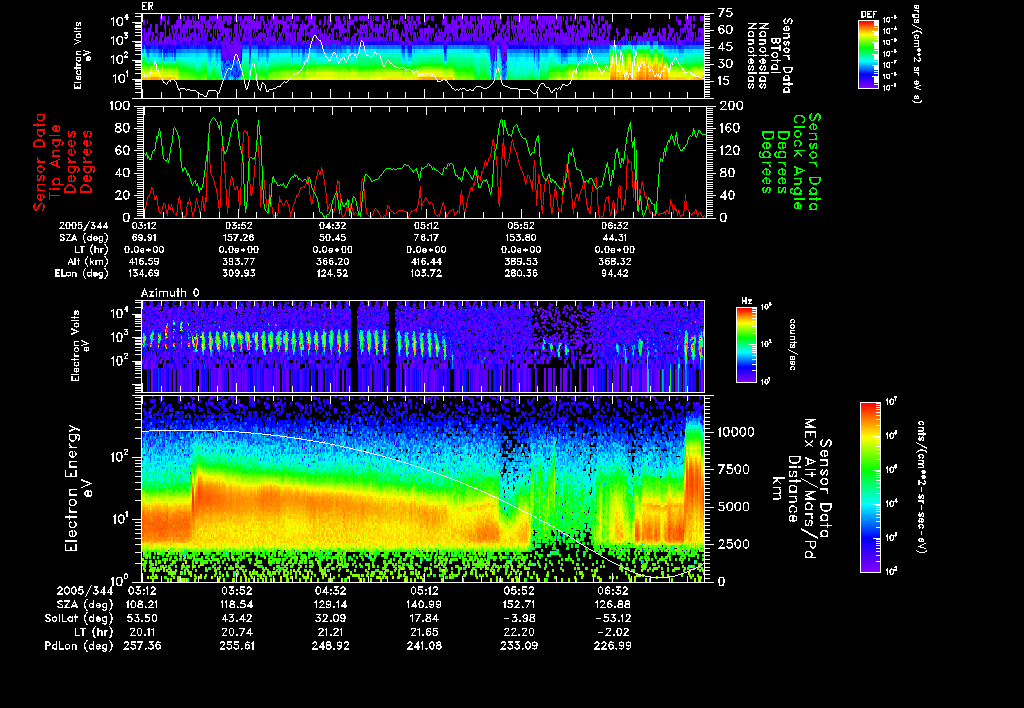The width and height of the screenshot is (1024, 708).
Task: Click the 100 tip angle axis tick
Action: 120,106
